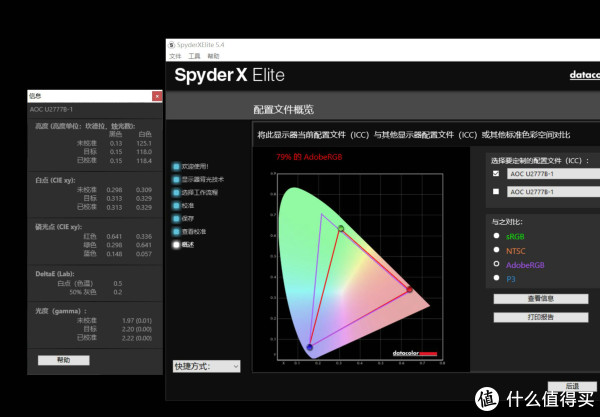Click the 79% 的 AdobeRGB coverage label

(x=309, y=157)
